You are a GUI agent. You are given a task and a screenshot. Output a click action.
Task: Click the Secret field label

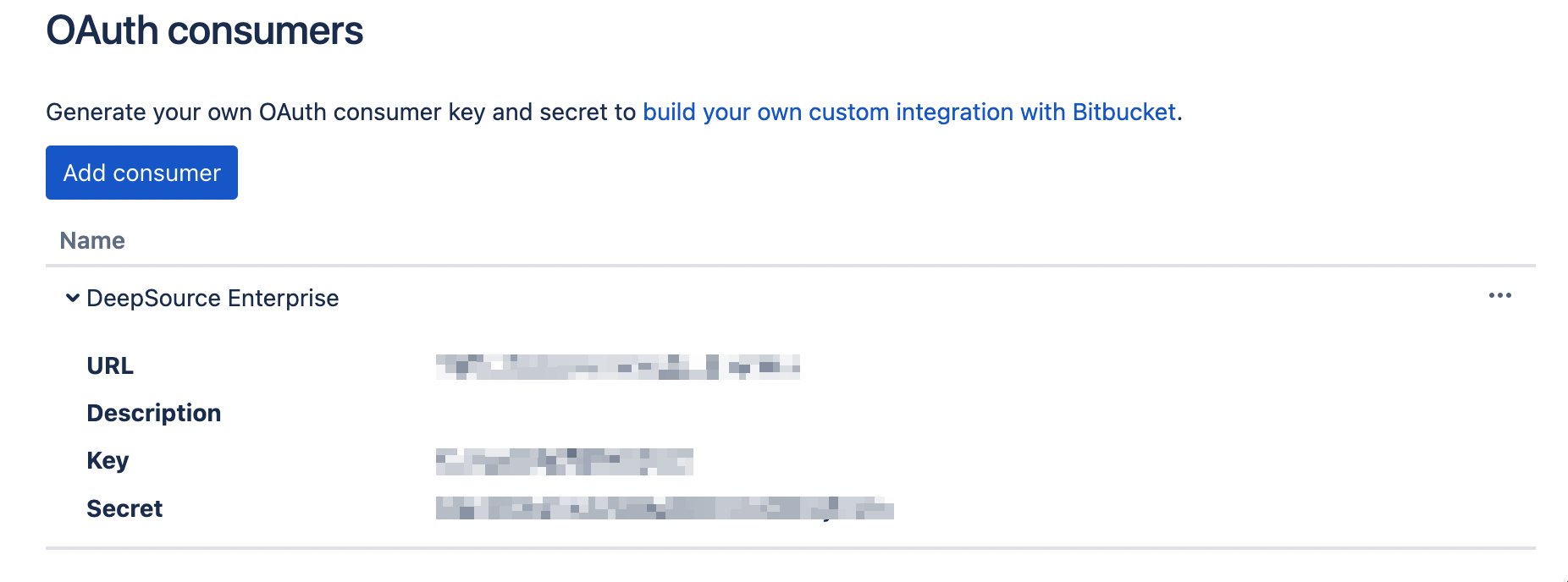coord(124,508)
